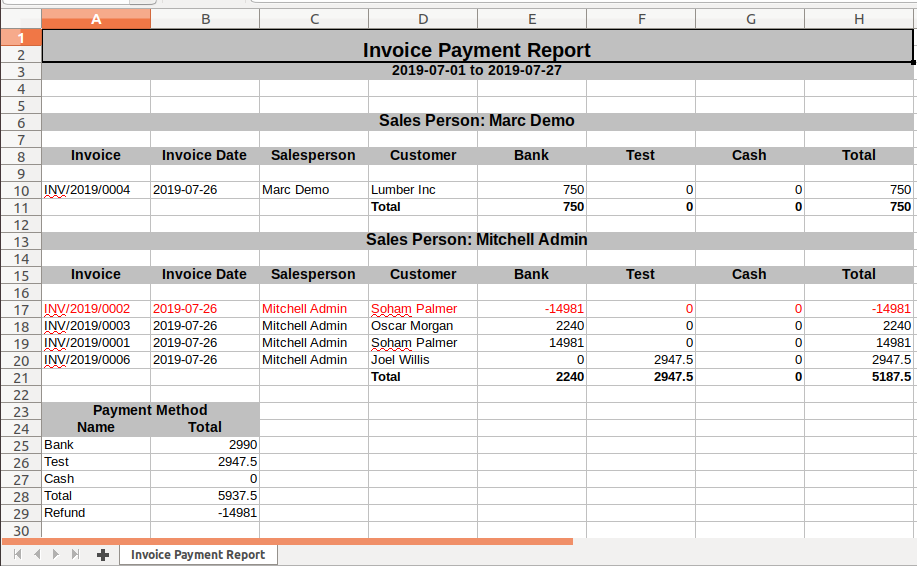Select column A header
This screenshot has width=917, height=566.
pos(96,19)
